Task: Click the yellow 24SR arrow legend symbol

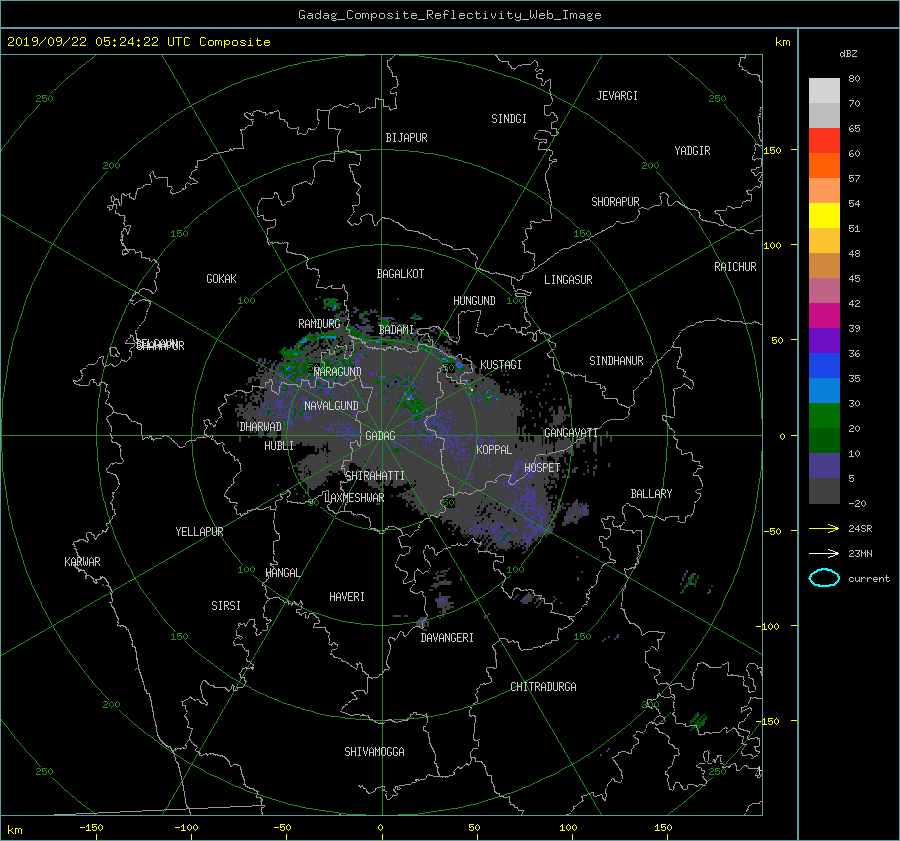Action: point(824,528)
